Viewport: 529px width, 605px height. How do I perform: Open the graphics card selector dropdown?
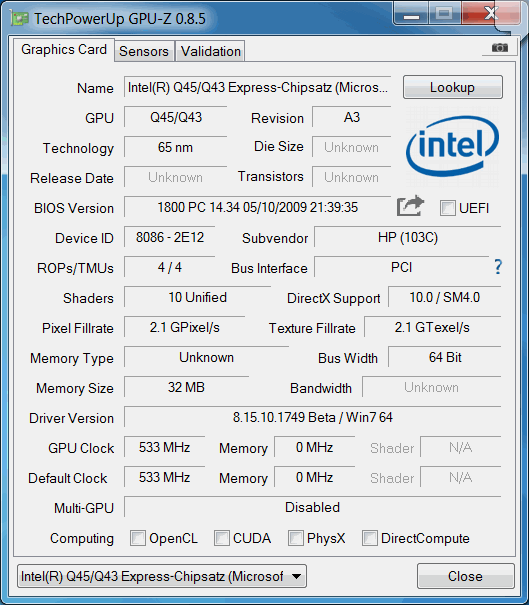pos(162,576)
